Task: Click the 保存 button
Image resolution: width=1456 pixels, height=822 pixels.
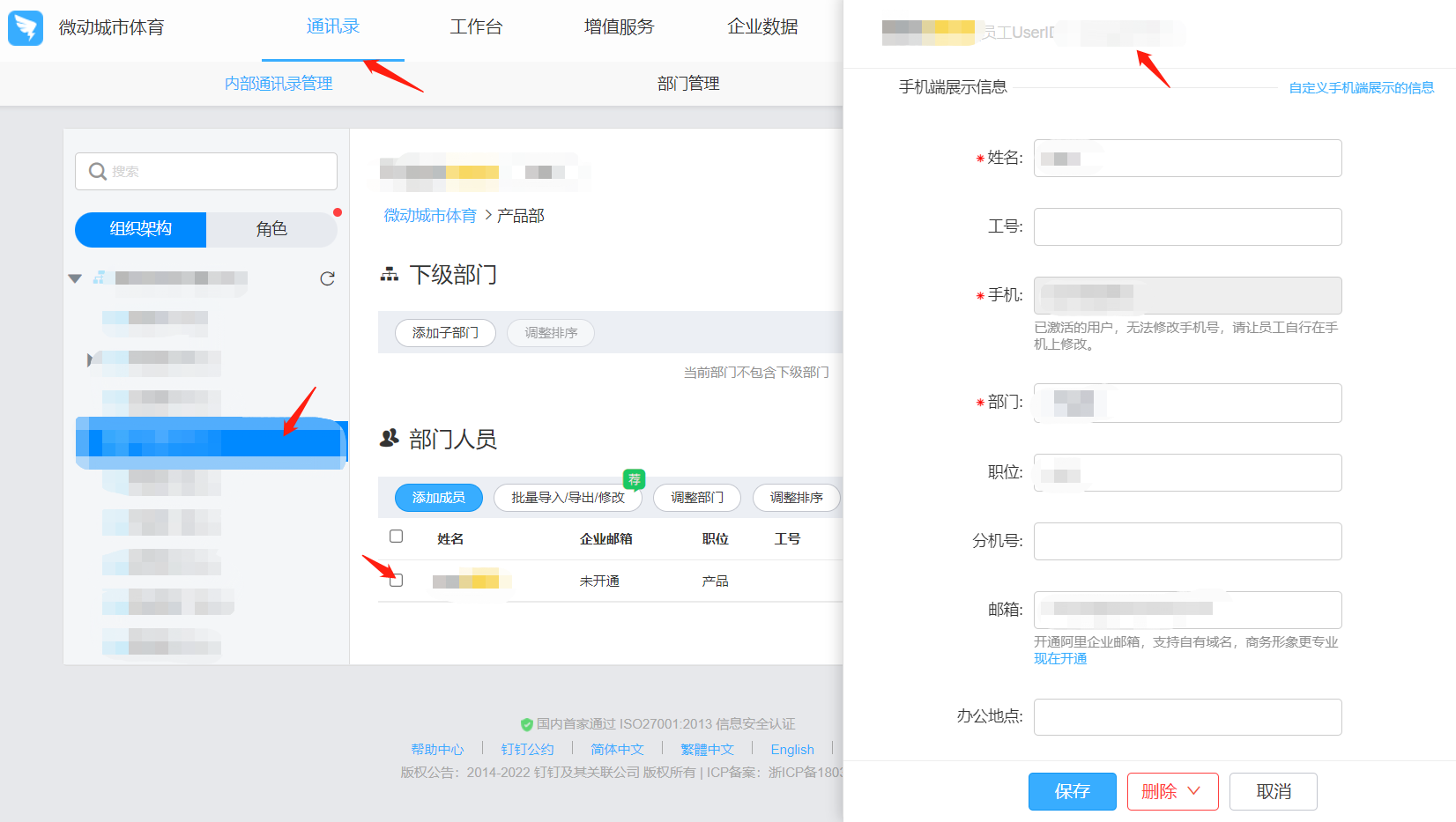Action: [1072, 791]
